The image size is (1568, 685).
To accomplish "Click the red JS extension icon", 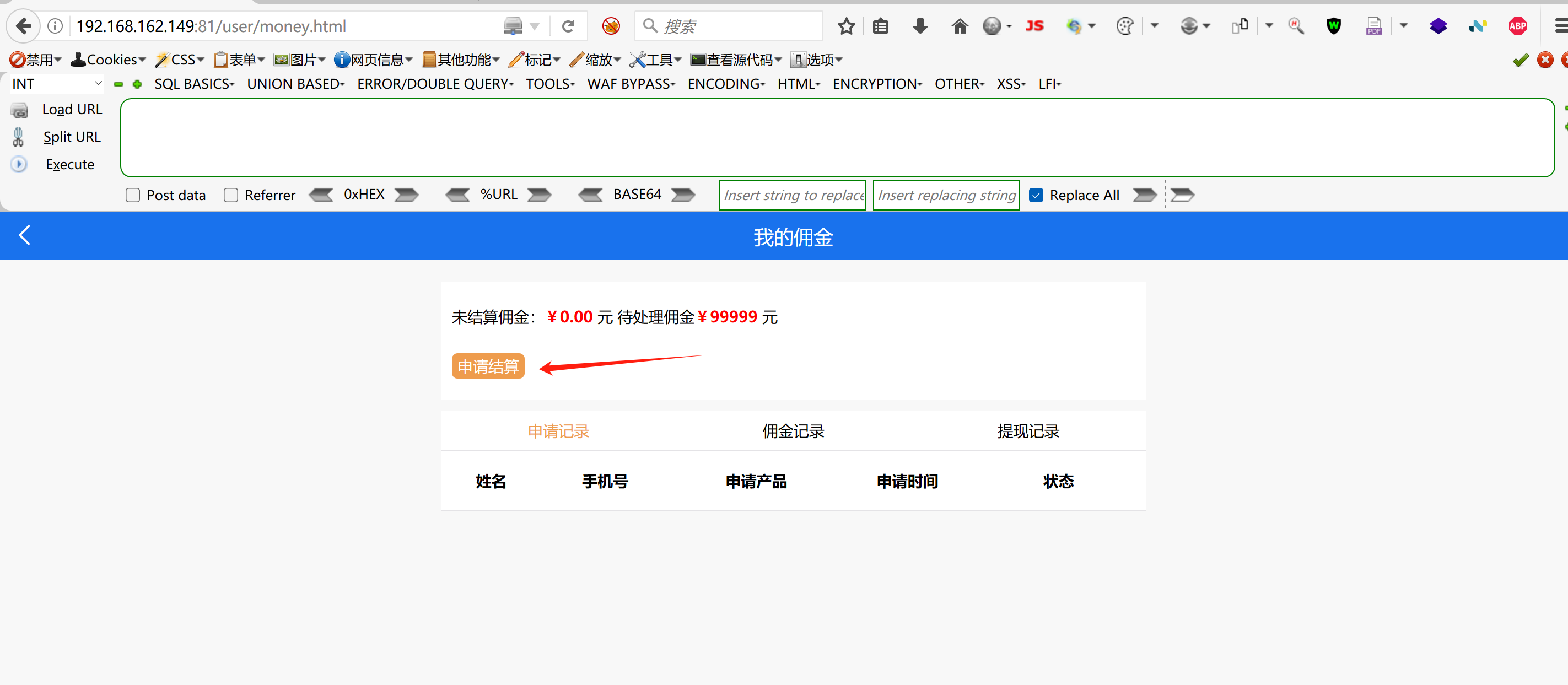I will [1034, 26].
